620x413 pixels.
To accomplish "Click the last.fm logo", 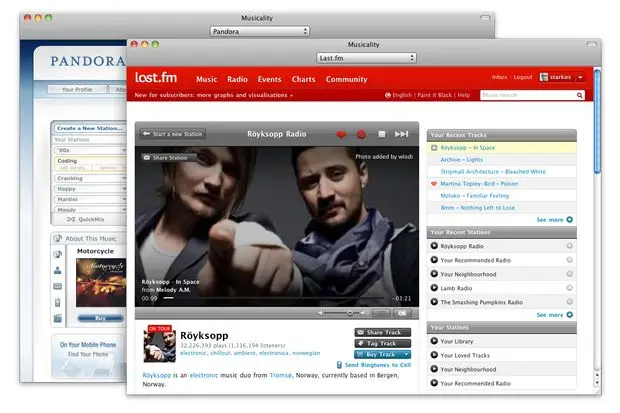I will click(156, 78).
